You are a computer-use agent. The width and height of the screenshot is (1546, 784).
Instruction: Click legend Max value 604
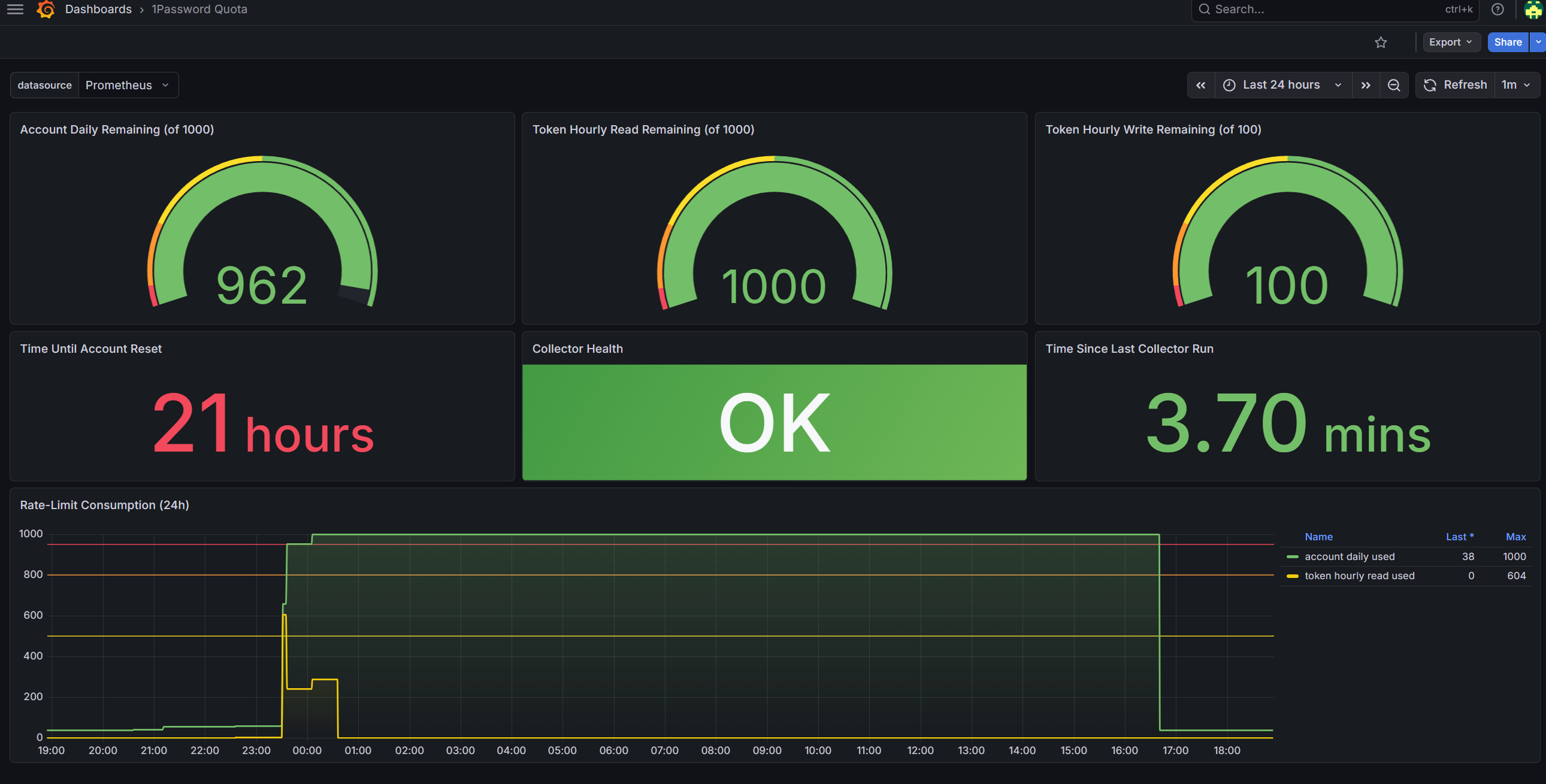click(1516, 576)
